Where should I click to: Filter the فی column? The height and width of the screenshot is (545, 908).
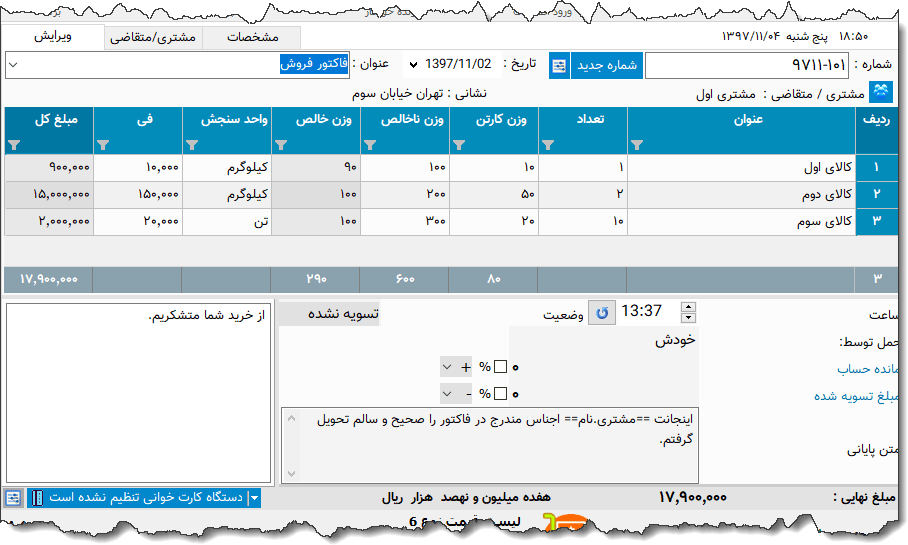pos(103,145)
